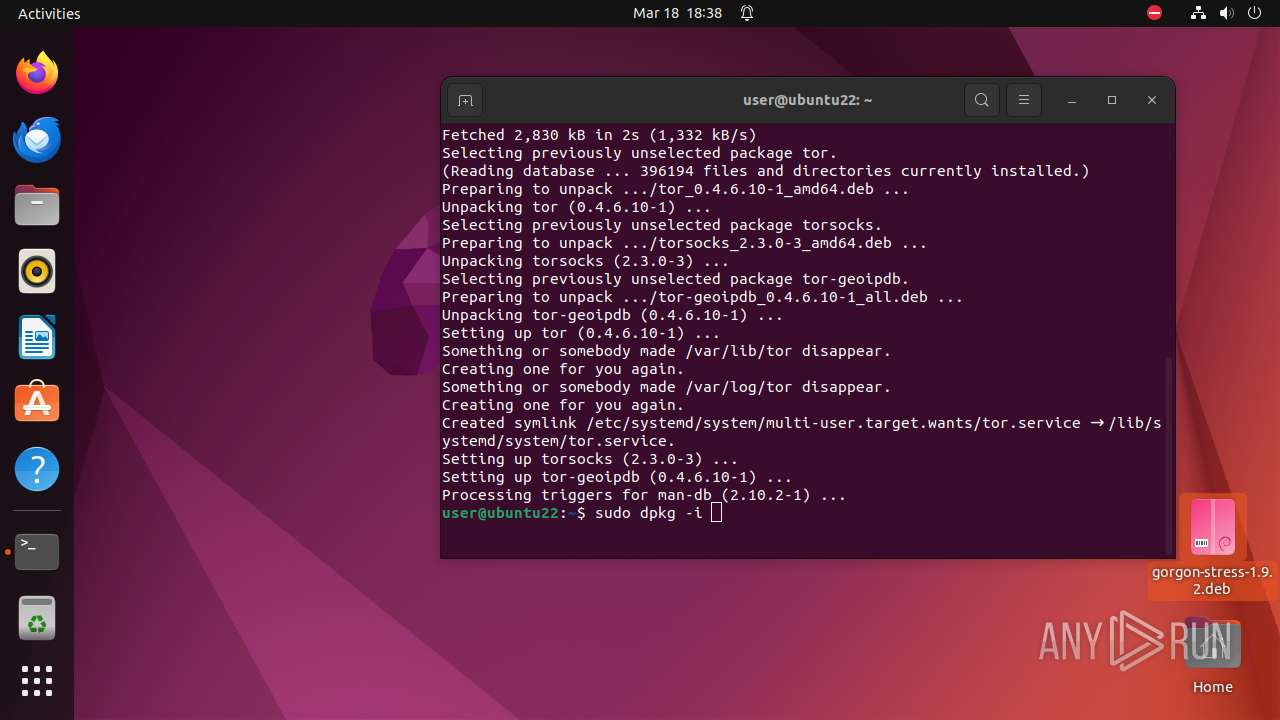This screenshot has width=1280, height=720.
Task: Open LibreOffice Writer from the dock
Action: click(37, 337)
